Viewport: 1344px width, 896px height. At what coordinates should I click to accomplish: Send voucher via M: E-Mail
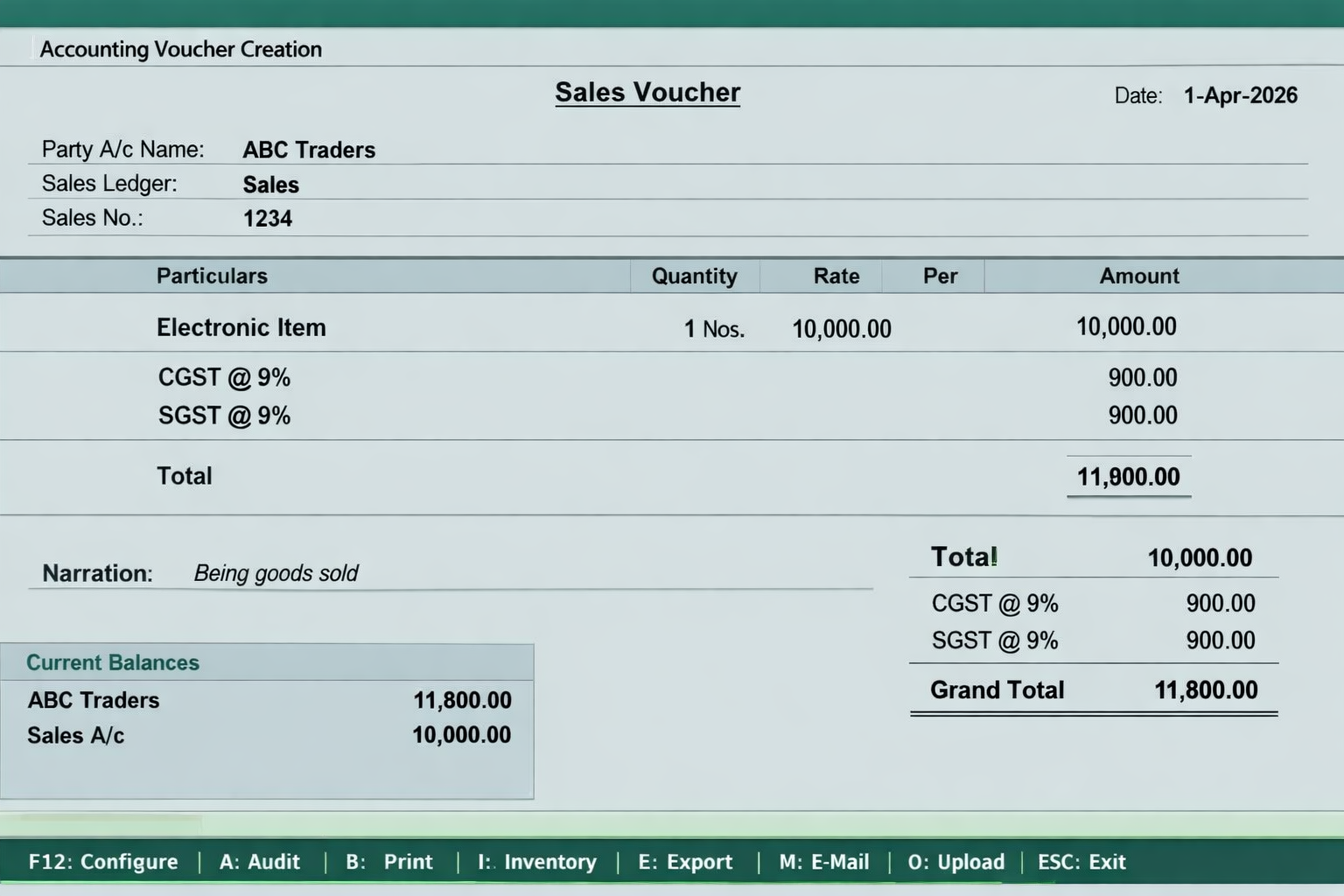click(822, 862)
